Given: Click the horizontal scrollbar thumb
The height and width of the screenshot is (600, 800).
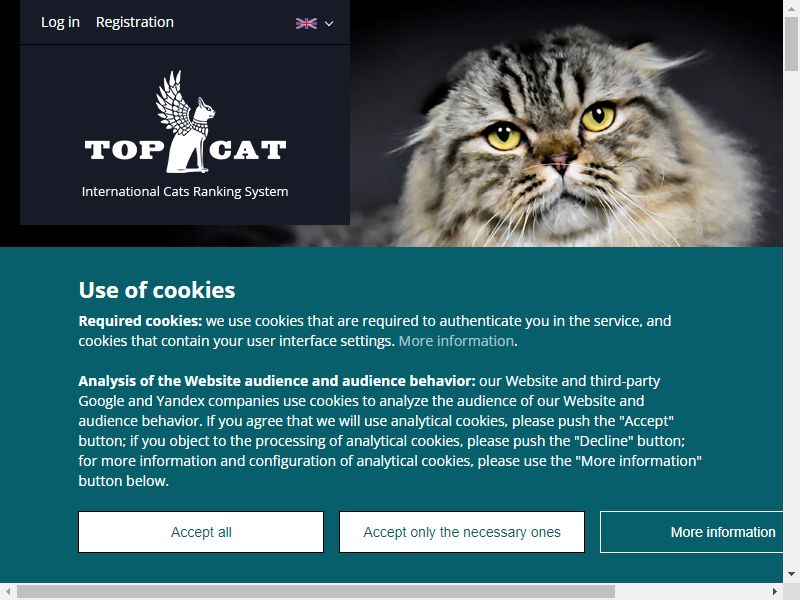Looking at the screenshot, I should (316, 591).
